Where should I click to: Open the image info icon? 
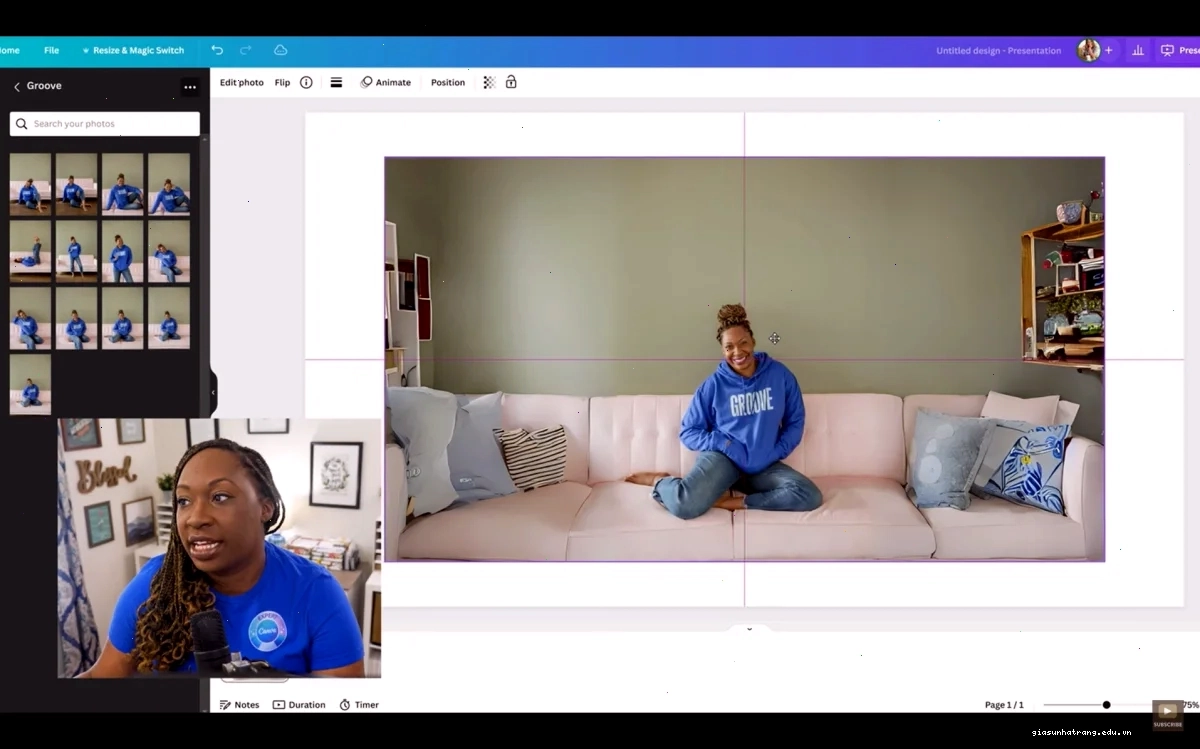(x=306, y=82)
